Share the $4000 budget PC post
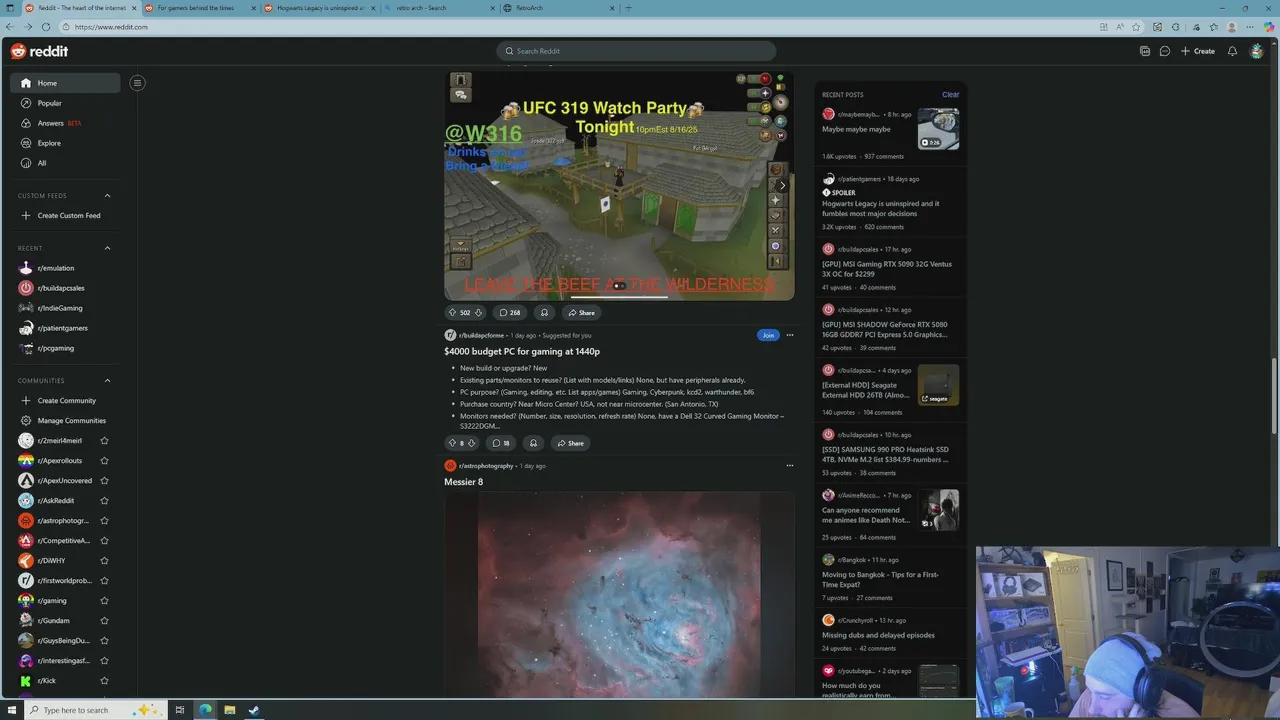The image size is (1280, 720). 570,443
